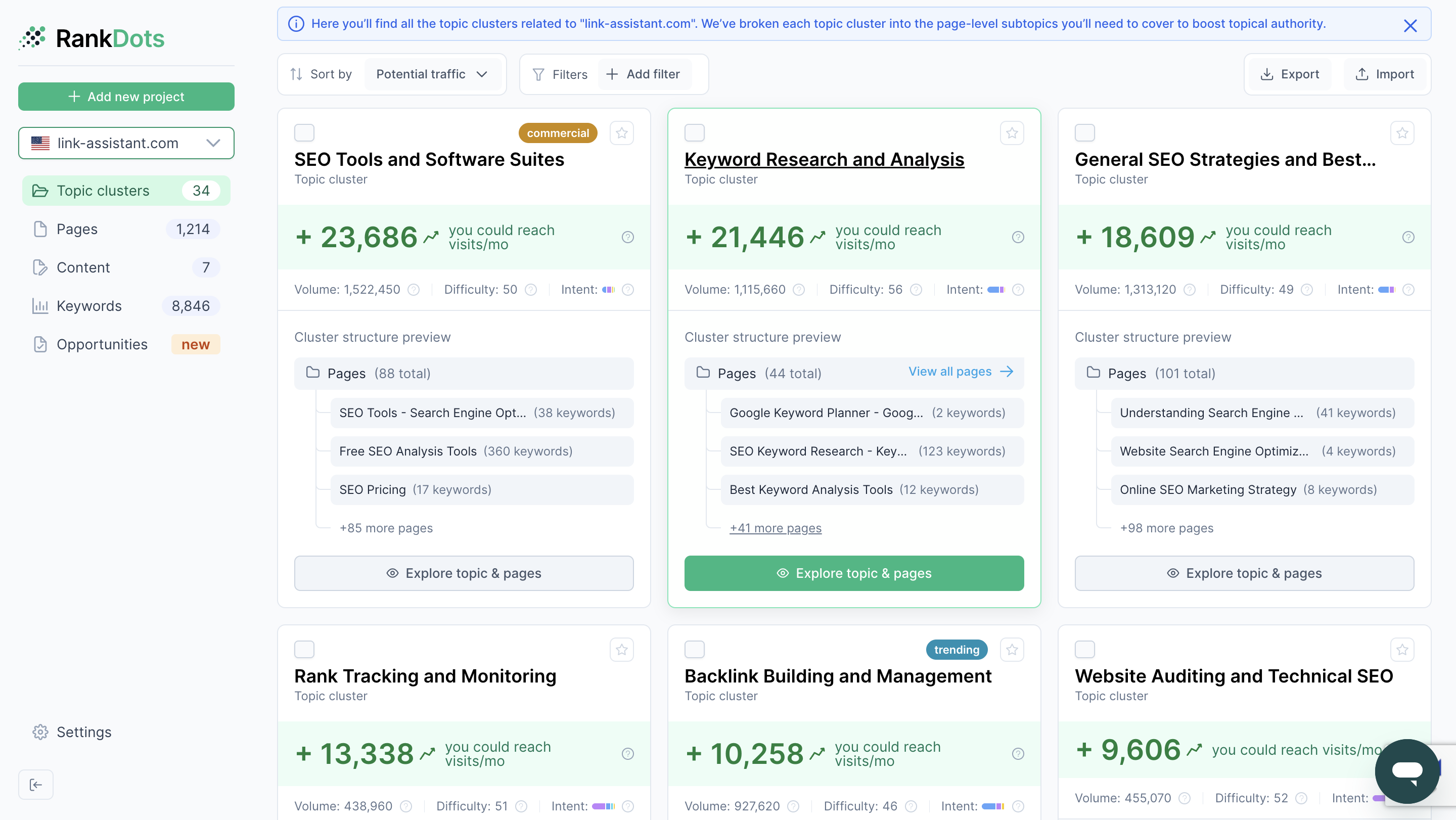Show info for Difficulty 50
This screenshot has height=820, width=1456.
[531, 289]
